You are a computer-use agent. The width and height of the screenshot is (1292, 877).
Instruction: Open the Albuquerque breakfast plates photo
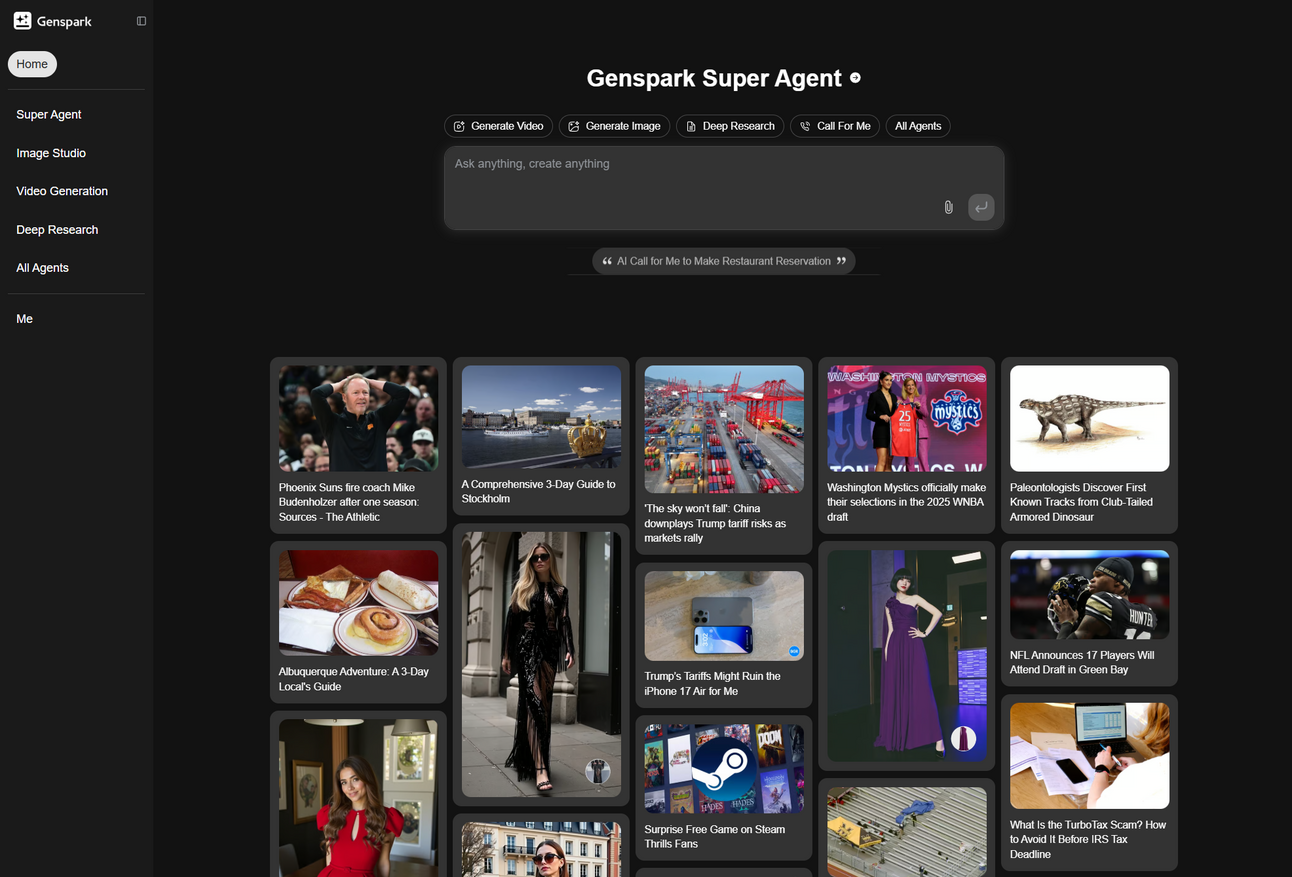click(358, 603)
